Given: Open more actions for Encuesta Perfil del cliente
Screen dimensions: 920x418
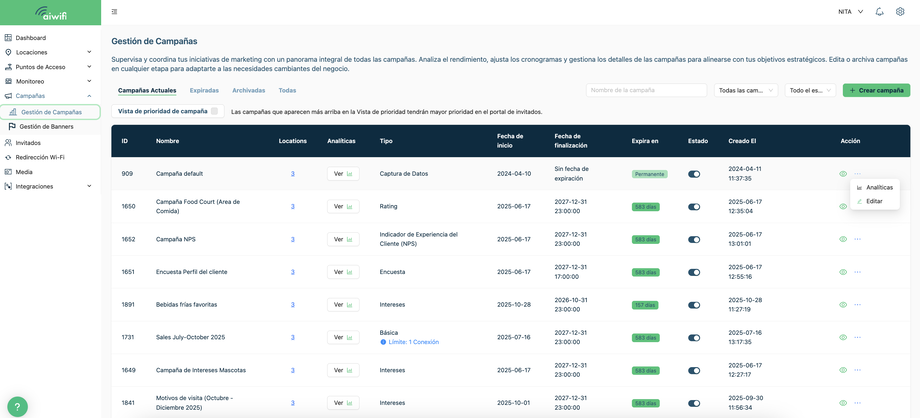Looking at the screenshot, I should click(x=858, y=272).
